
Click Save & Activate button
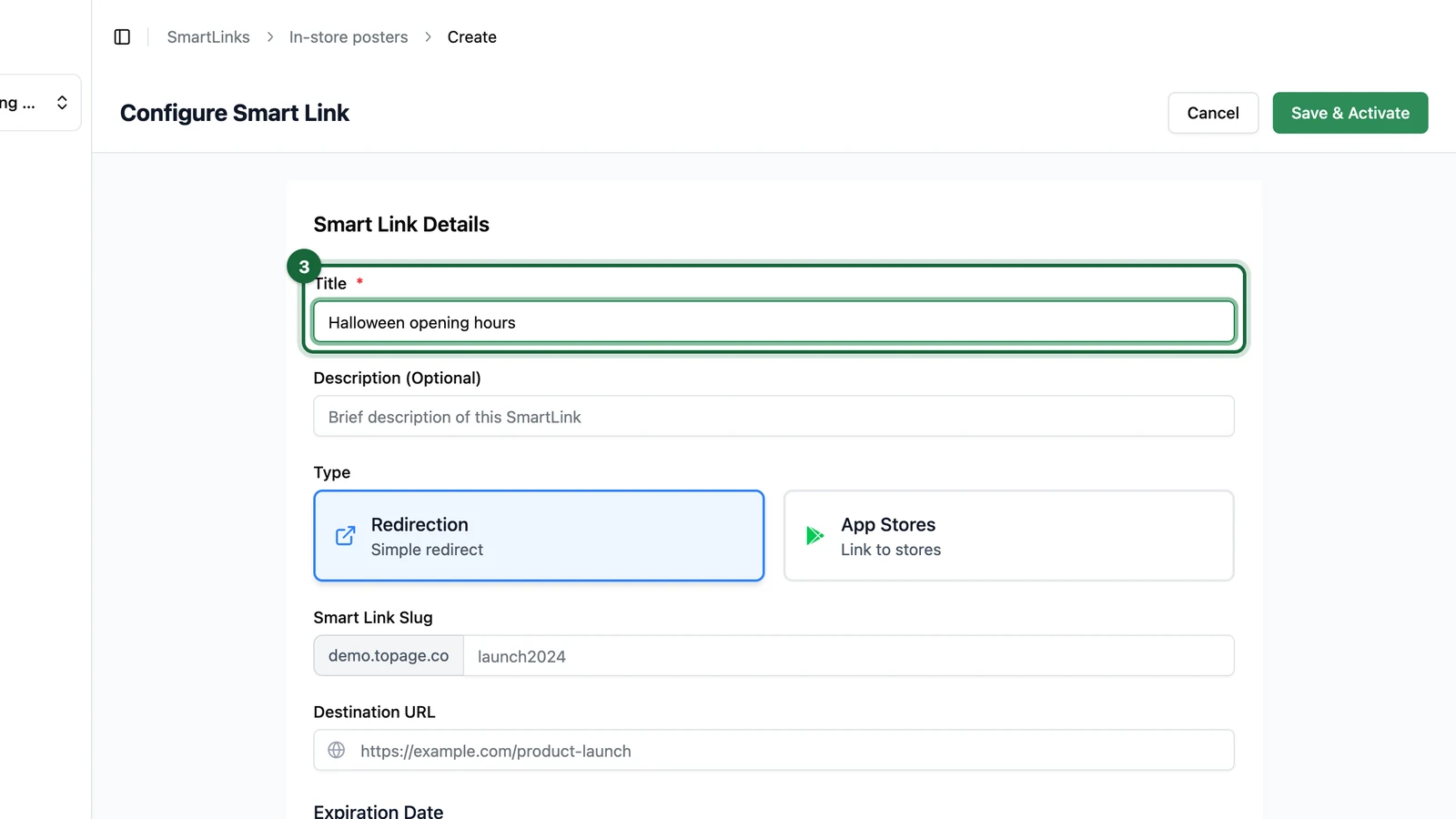pyautogui.click(x=1350, y=113)
